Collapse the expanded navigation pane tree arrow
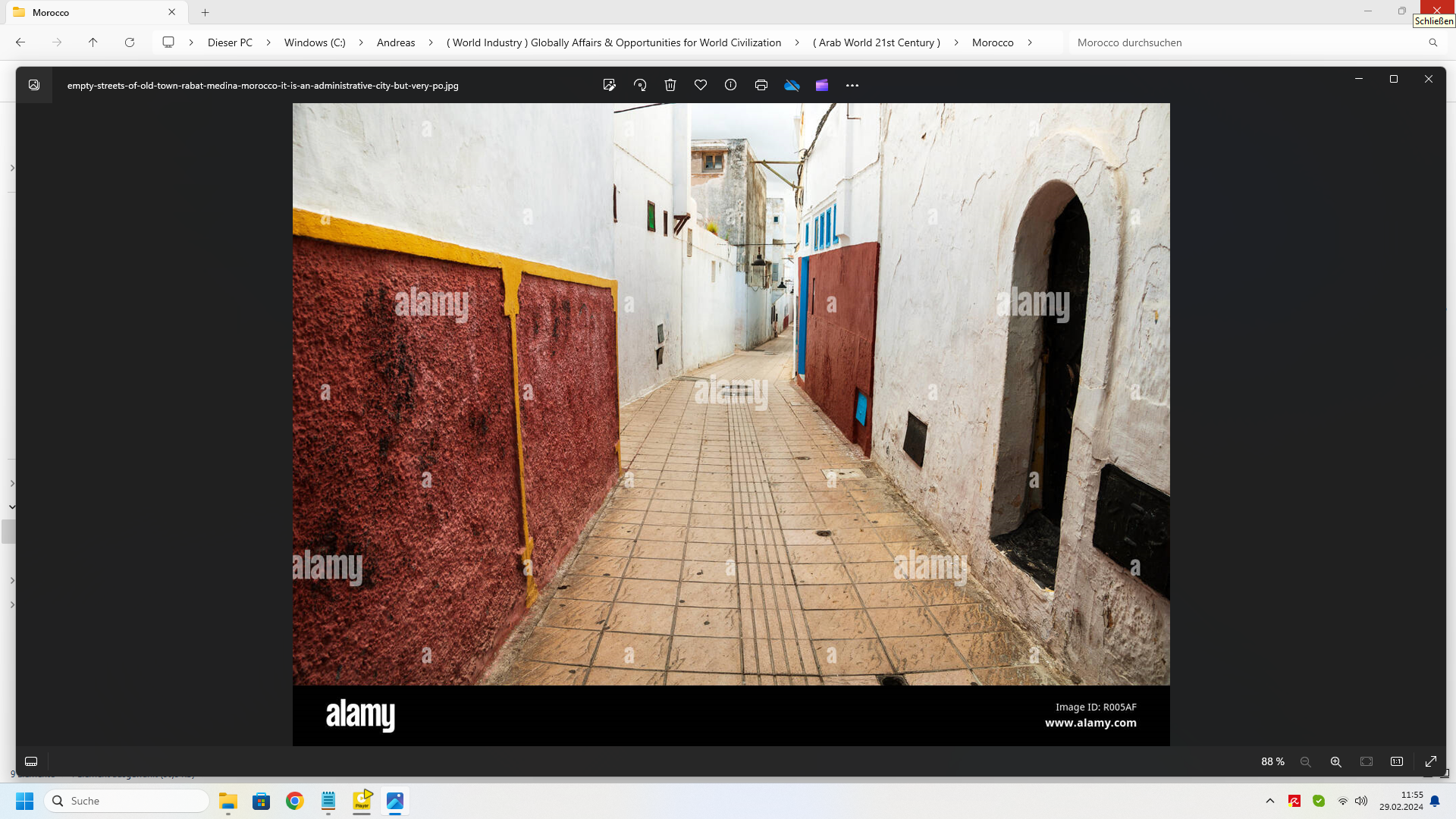 coord(12,507)
